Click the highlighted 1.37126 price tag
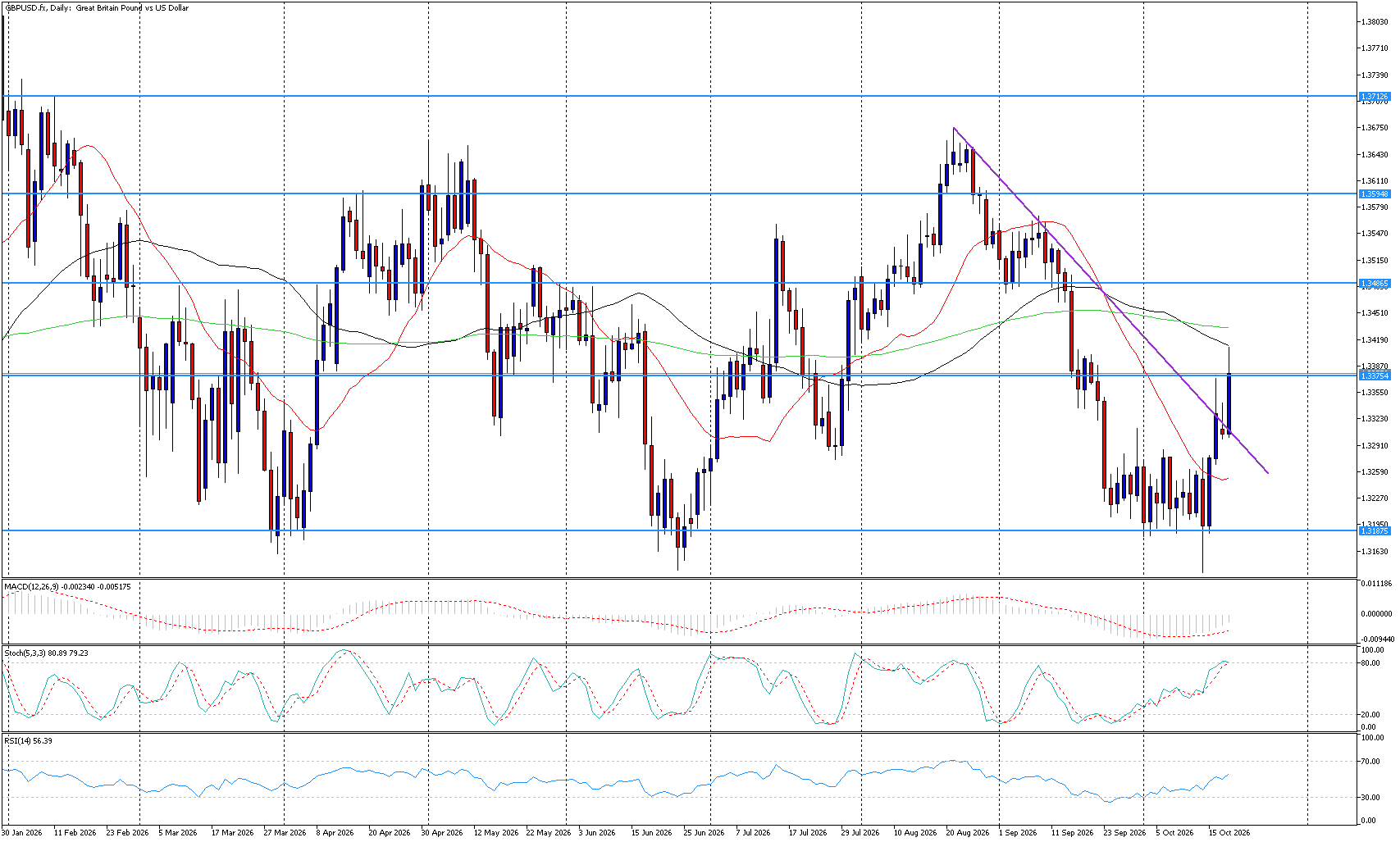 pyautogui.click(x=1375, y=97)
